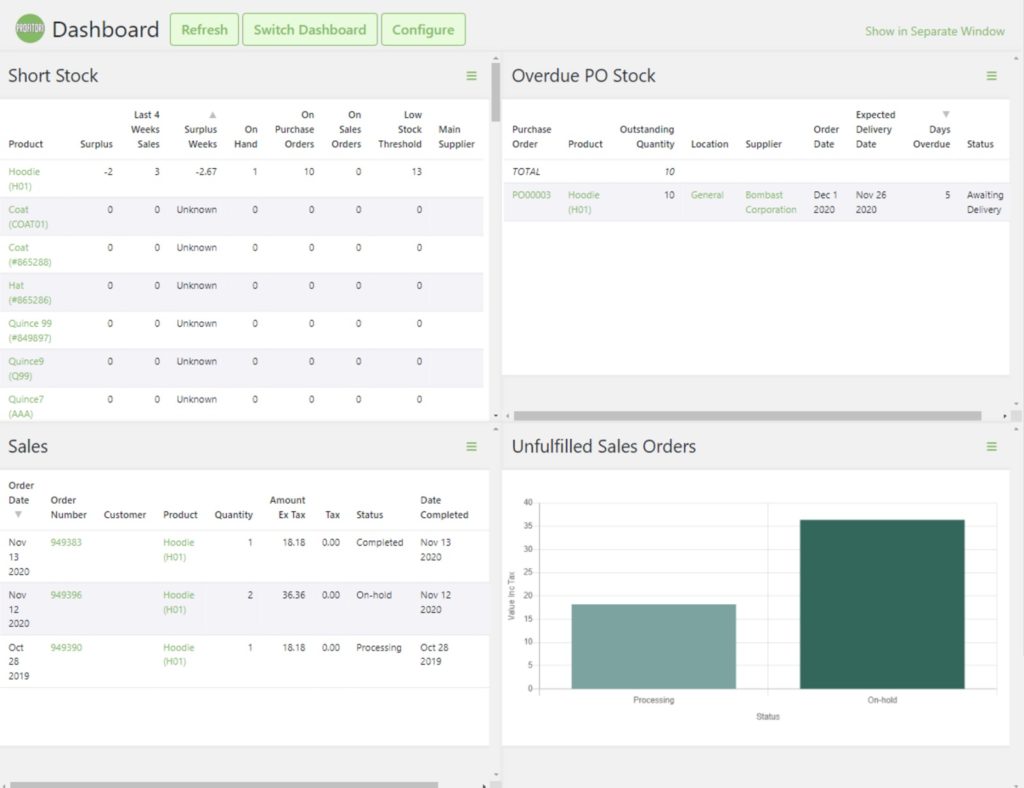Click the -2.67 surplus weeks value
Screen dimensions: 1024x788
tap(206, 172)
